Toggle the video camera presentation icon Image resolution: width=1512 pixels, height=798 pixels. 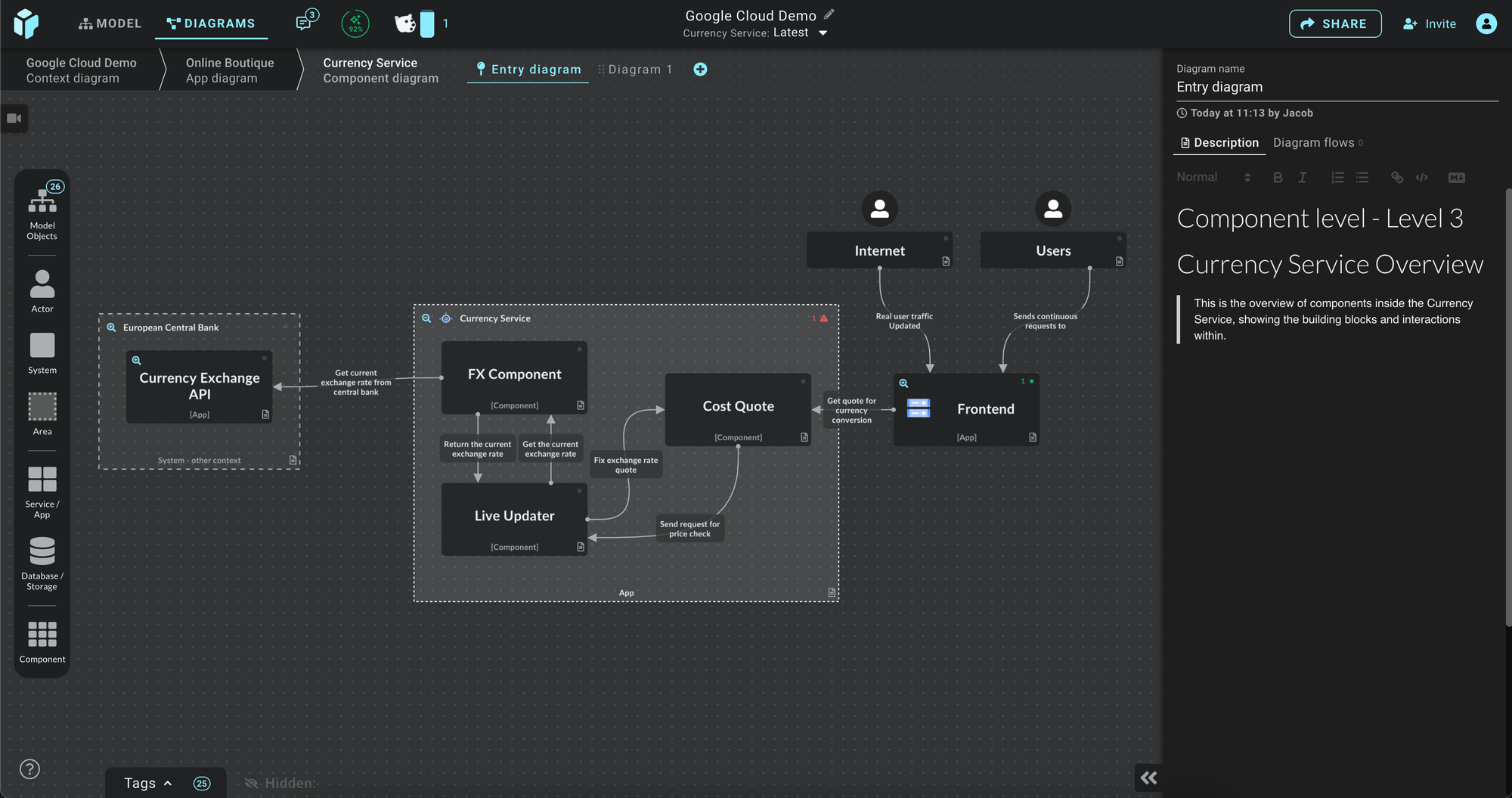pyautogui.click(x=14, y=118)
